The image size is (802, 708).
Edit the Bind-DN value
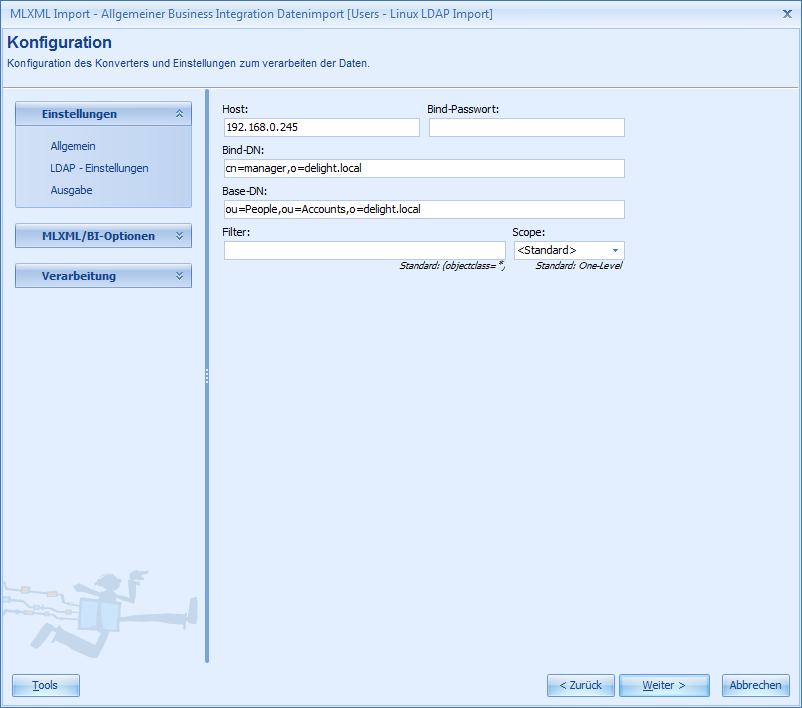424,168
